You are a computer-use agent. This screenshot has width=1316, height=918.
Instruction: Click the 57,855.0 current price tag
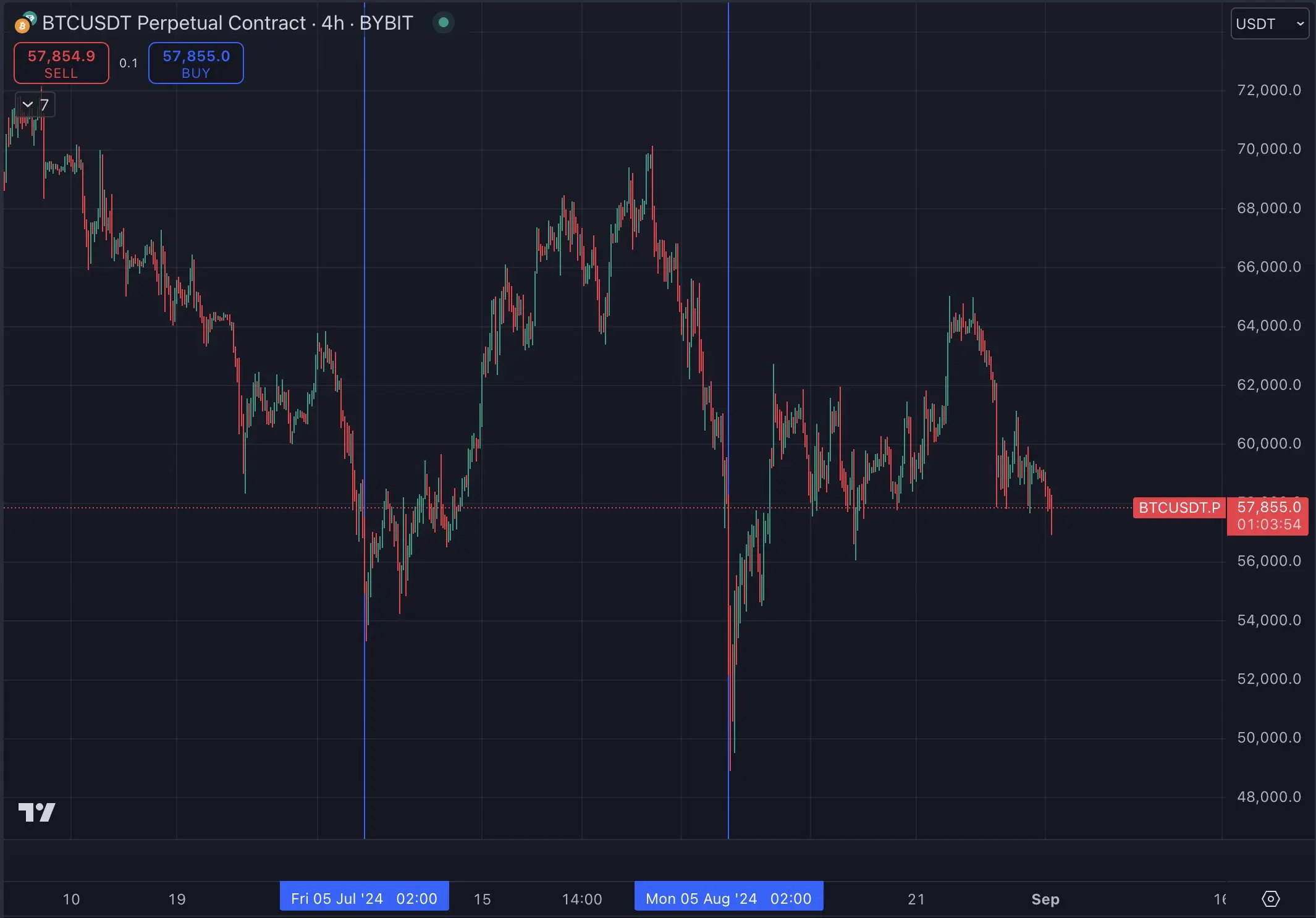point(1268,507)
